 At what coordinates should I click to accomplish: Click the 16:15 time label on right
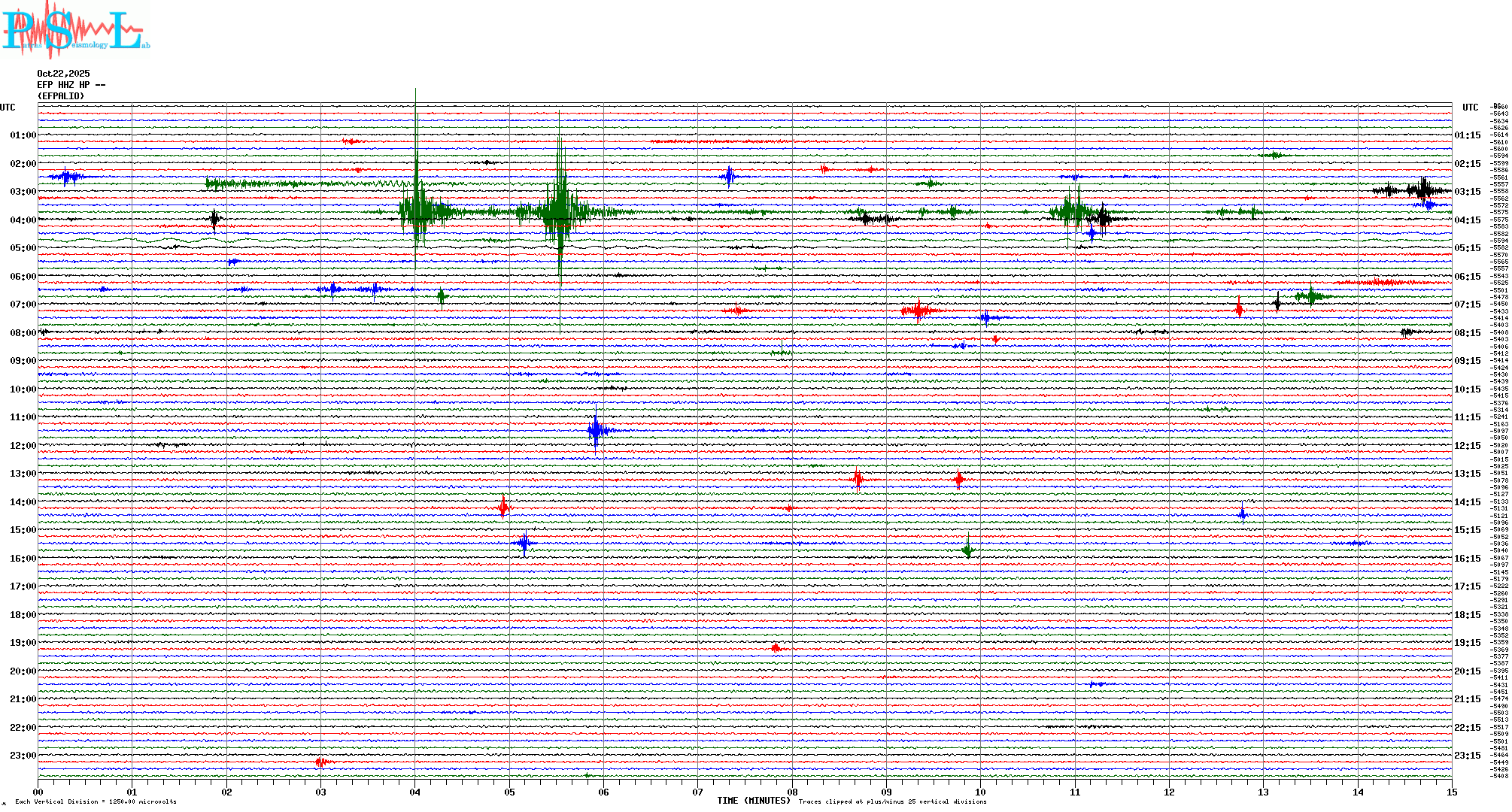(x=1467, y=559)
